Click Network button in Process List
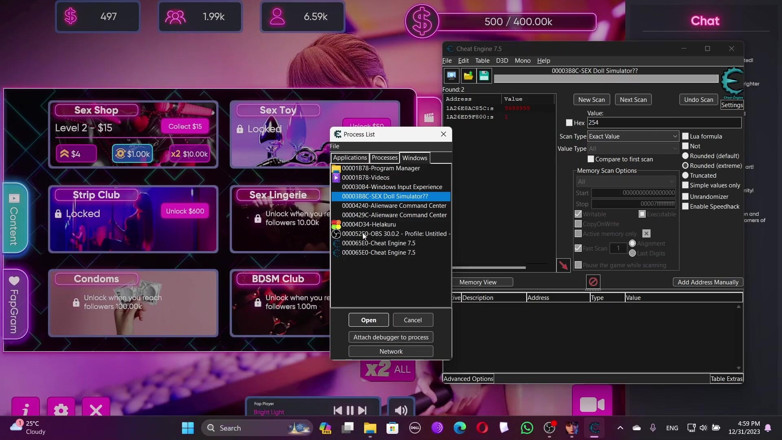Viewport: 782px width, 440px height. [391, 351]
